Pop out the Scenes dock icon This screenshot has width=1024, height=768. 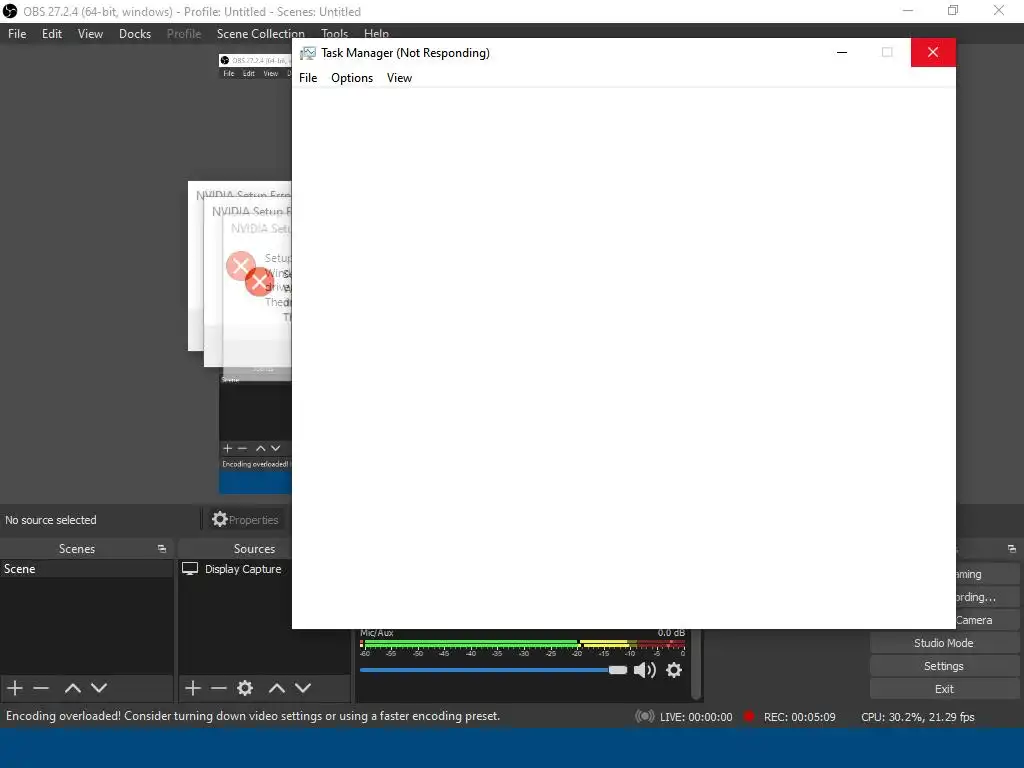point(162,549)
